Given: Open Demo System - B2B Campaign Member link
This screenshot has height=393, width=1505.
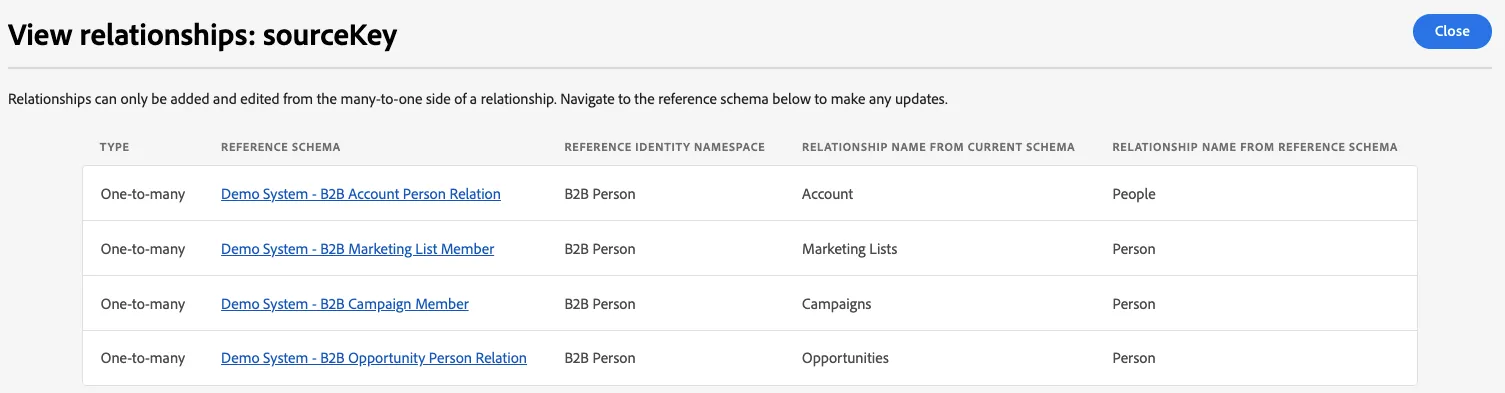Looking at the screenshot, I should coord(345,304).
